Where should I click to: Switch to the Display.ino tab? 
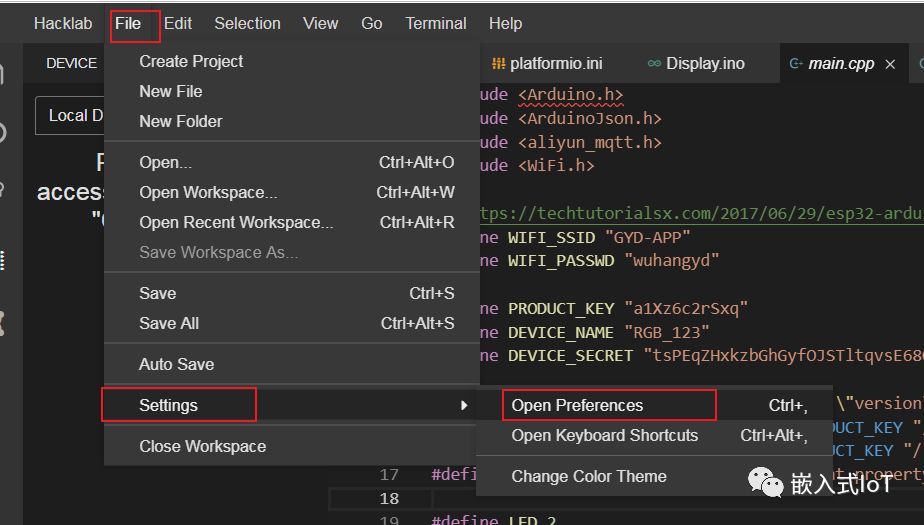(x=705, y=64)
